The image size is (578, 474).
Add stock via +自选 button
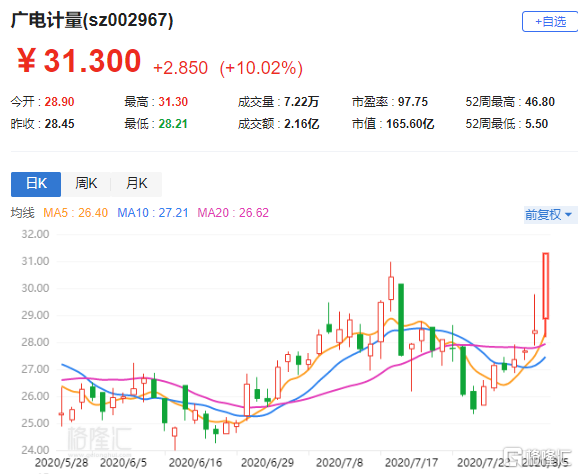(x=550, y=22)
